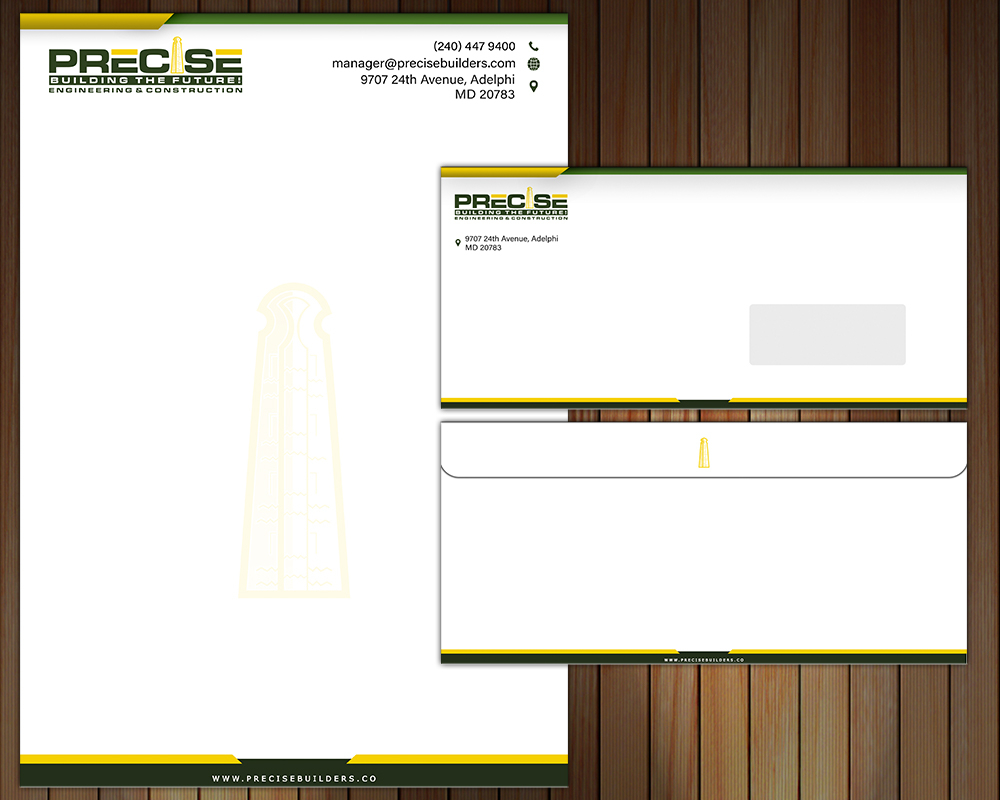Viewport: 1000px width, 800px height.
Task: Select the globe icon next to the email
Action: click(x=534, y=63)
